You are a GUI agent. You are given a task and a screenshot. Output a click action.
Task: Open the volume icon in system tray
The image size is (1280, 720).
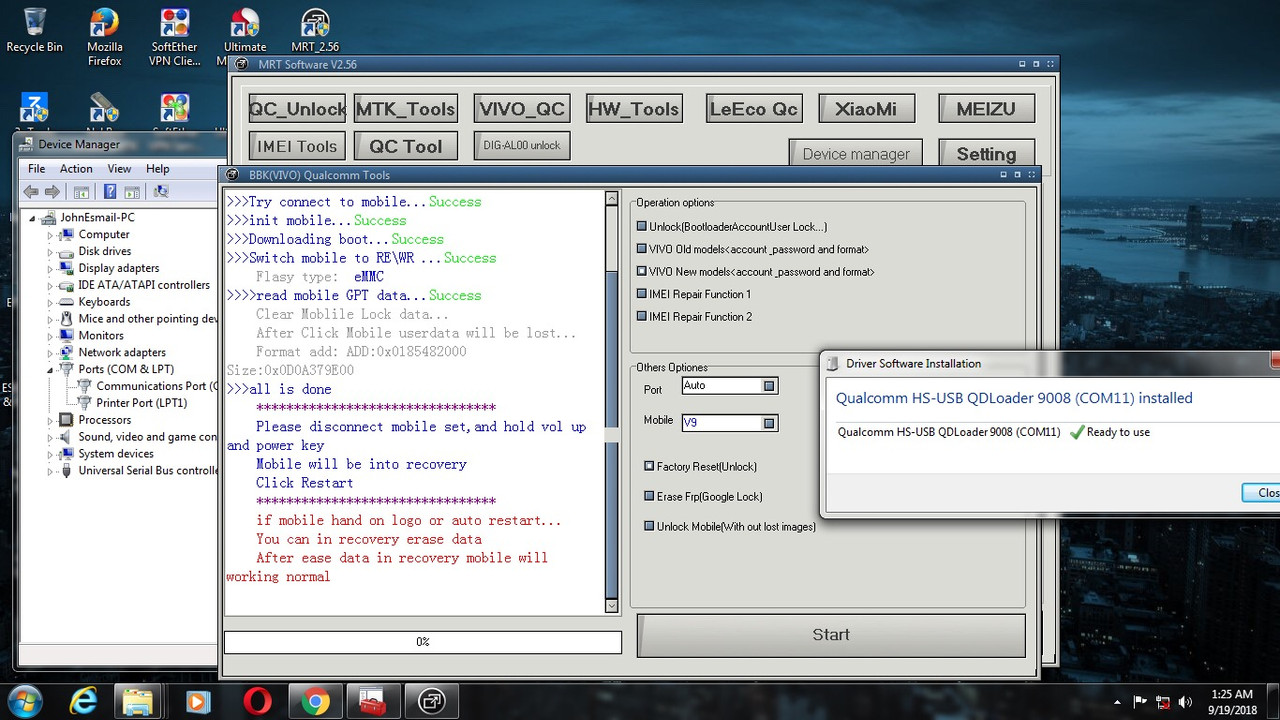coord(1185,701)
